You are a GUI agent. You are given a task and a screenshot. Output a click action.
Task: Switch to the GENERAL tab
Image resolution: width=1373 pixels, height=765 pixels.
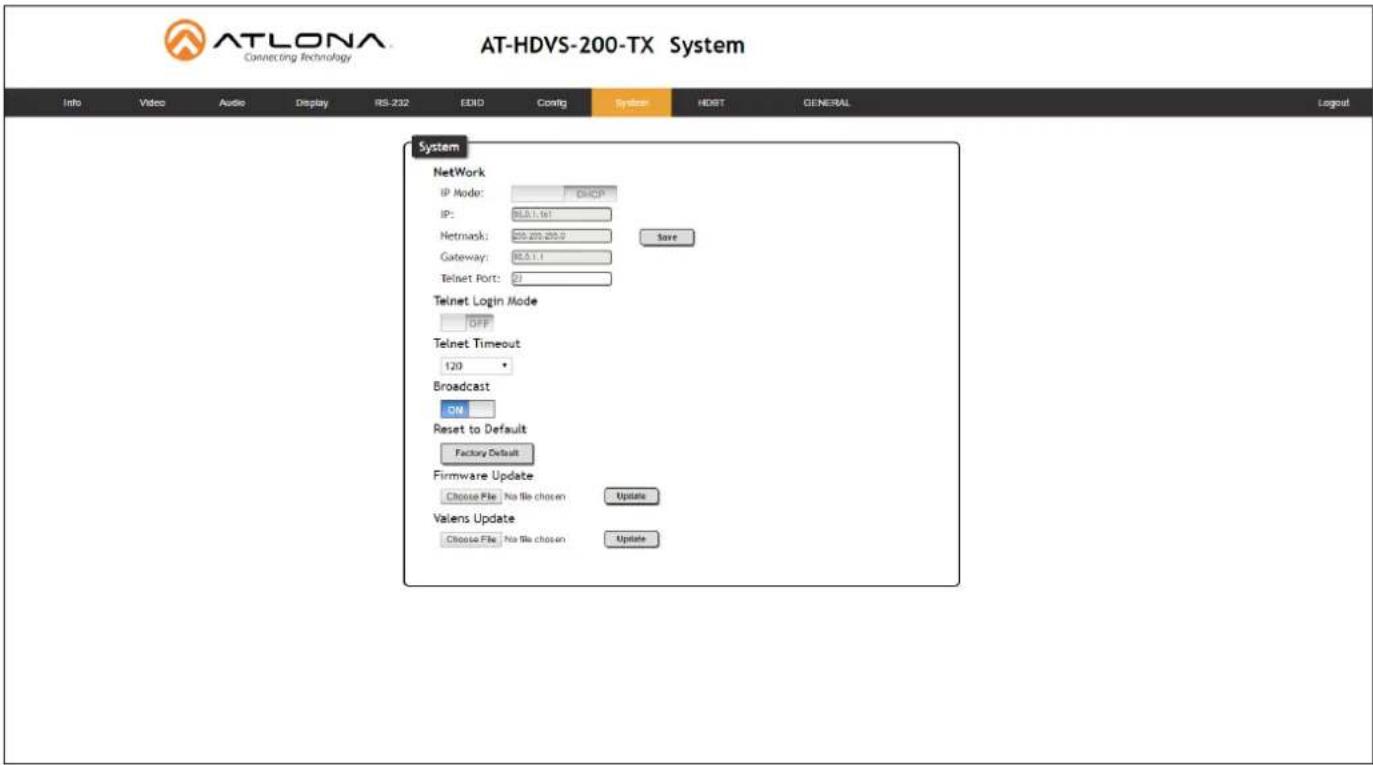point(826,103)
